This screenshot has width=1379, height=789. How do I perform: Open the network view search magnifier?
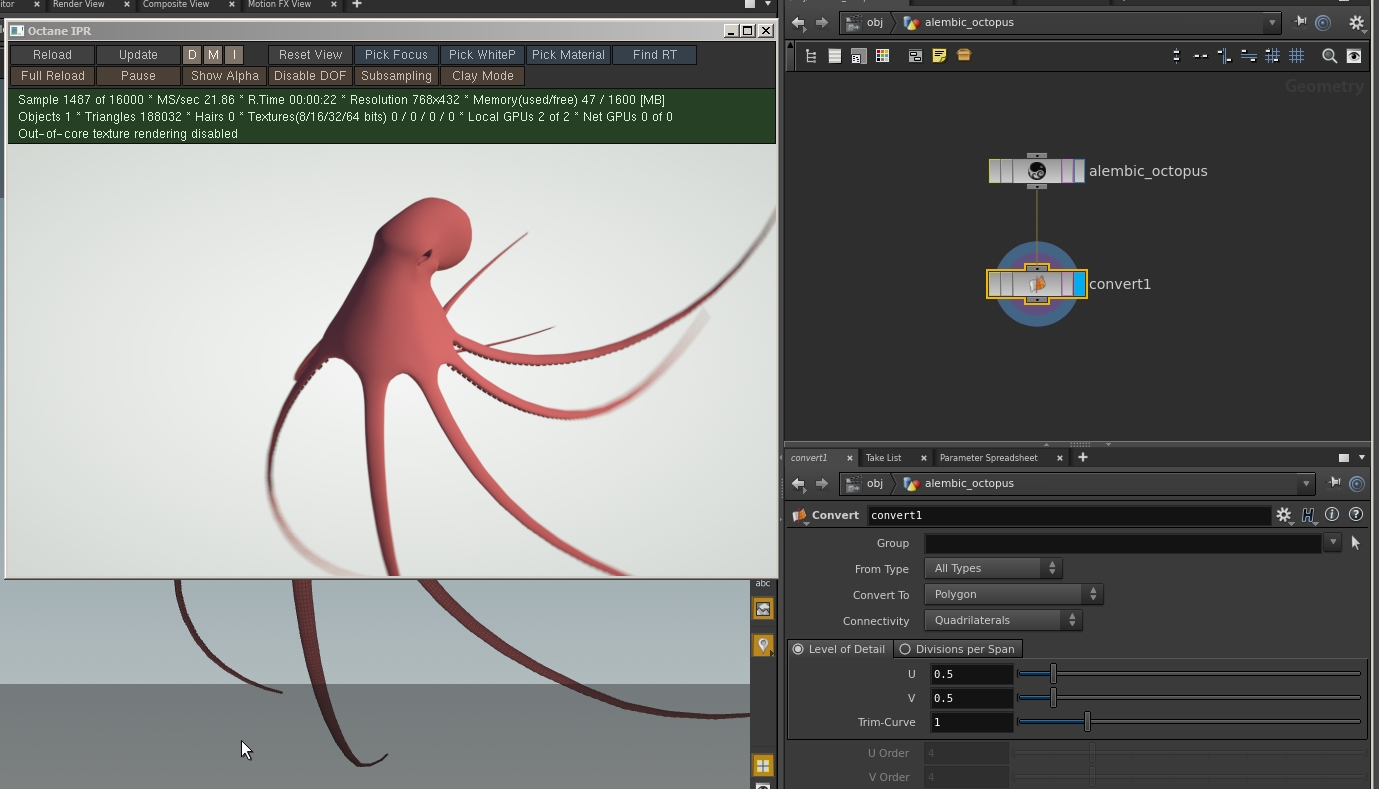[1329, 56]
